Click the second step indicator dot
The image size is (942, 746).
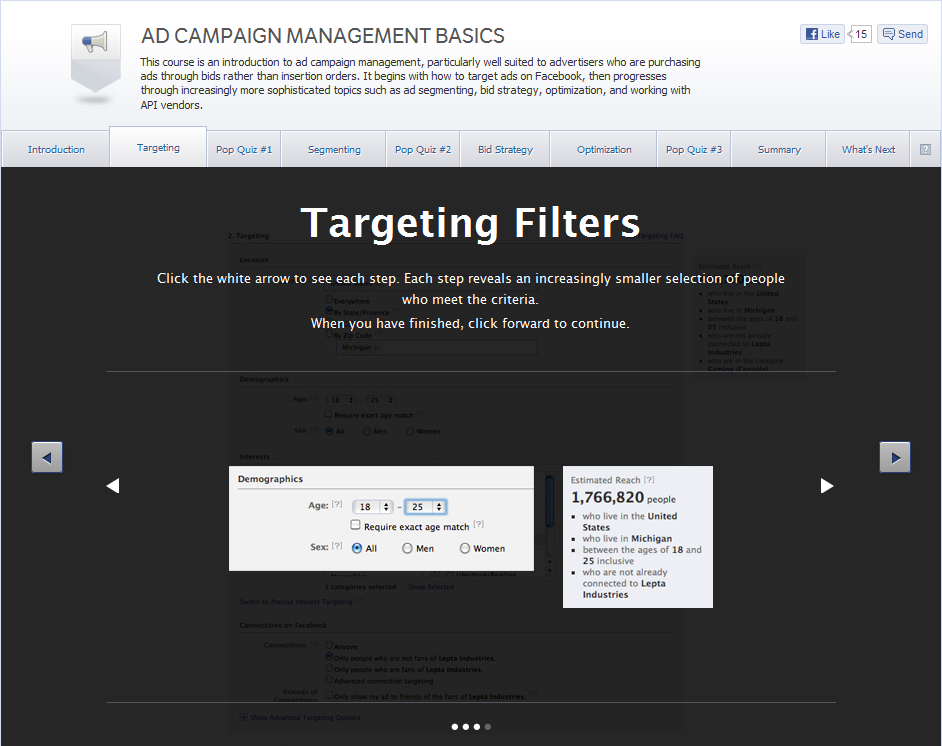(466, 727)
